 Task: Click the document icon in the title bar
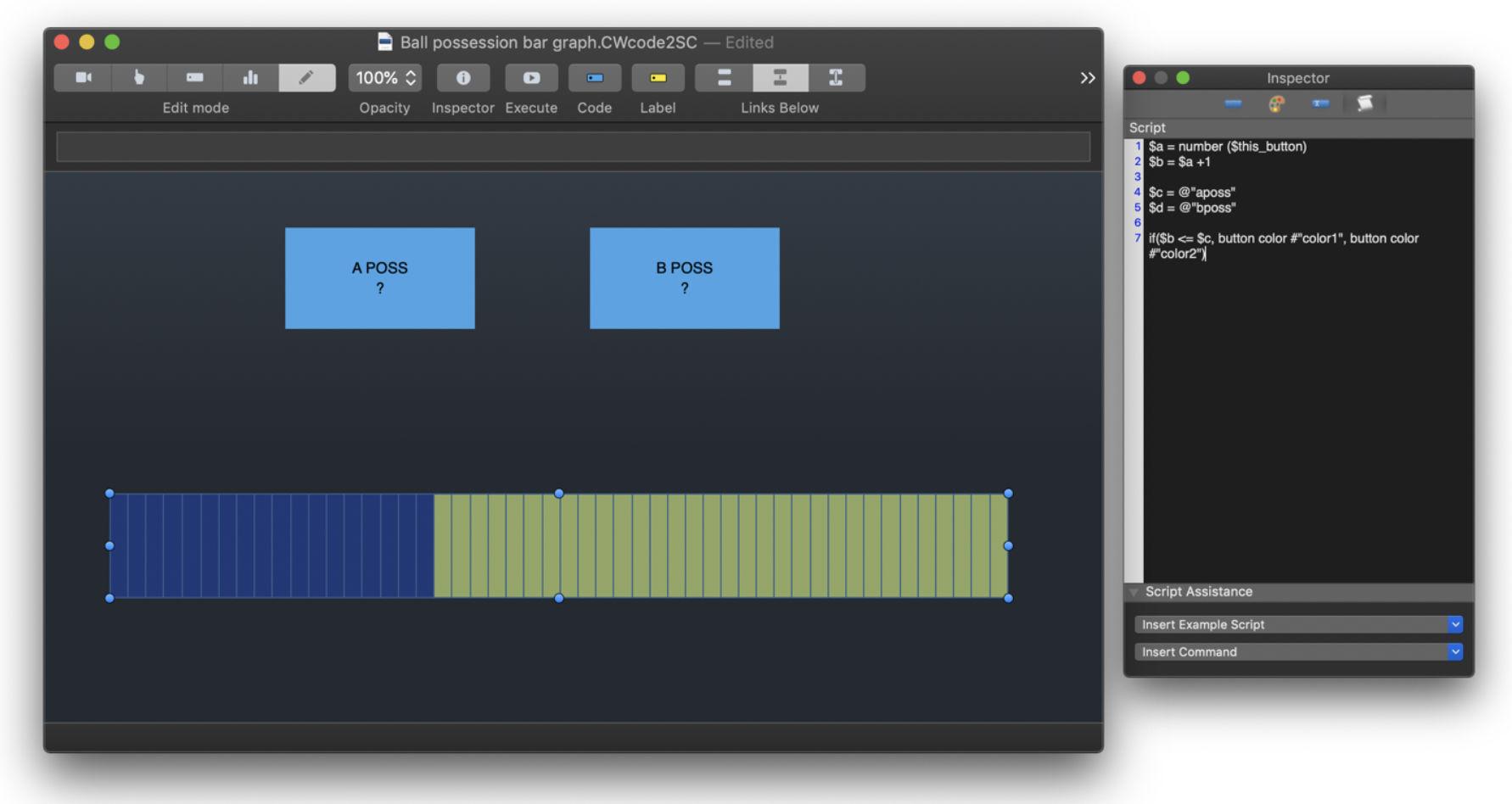pos(384,42)
